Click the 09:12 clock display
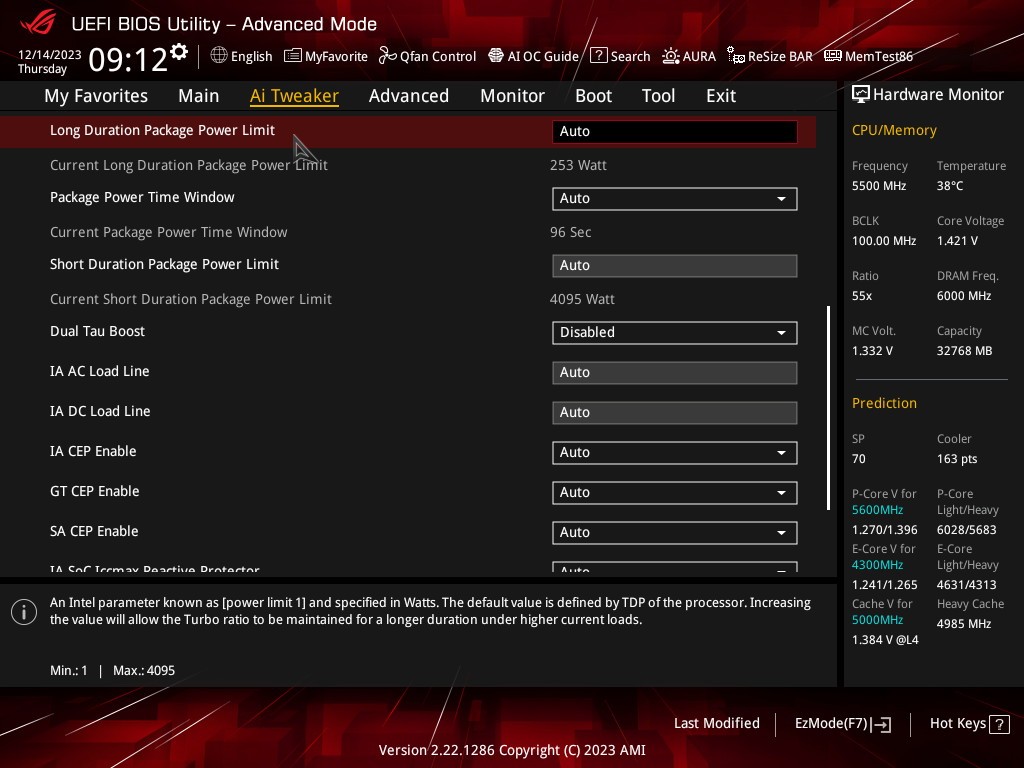This screenshot has height=768, width=1024. [x=128, y=60]
